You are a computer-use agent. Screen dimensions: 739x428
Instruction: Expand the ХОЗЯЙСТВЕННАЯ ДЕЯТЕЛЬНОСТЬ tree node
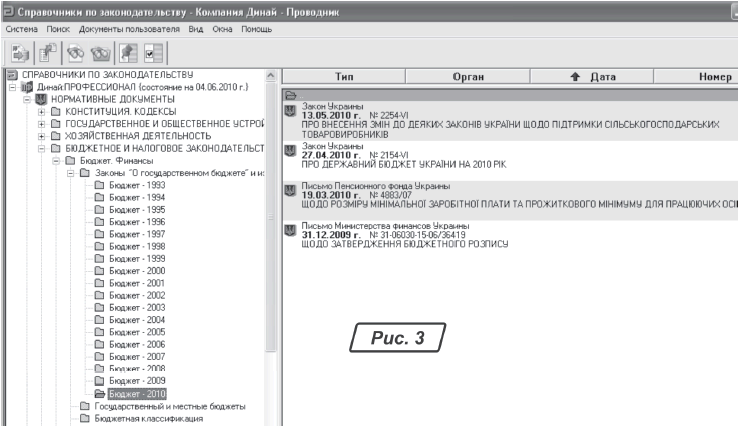point(41,135)
